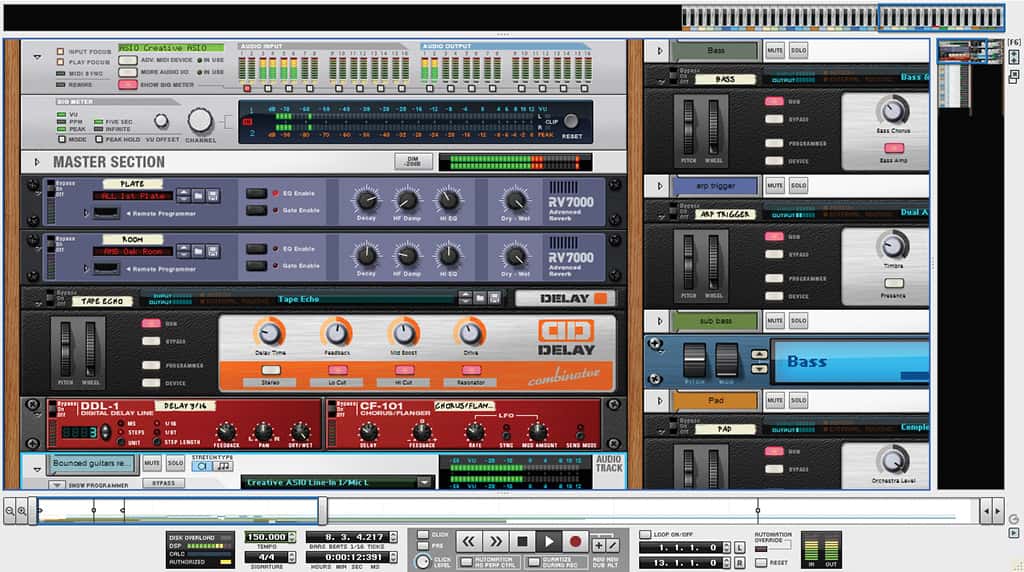Expand Remote Programmer on Room RV7000
Viewport: 1024px width, 572px height.
point(86,268)
